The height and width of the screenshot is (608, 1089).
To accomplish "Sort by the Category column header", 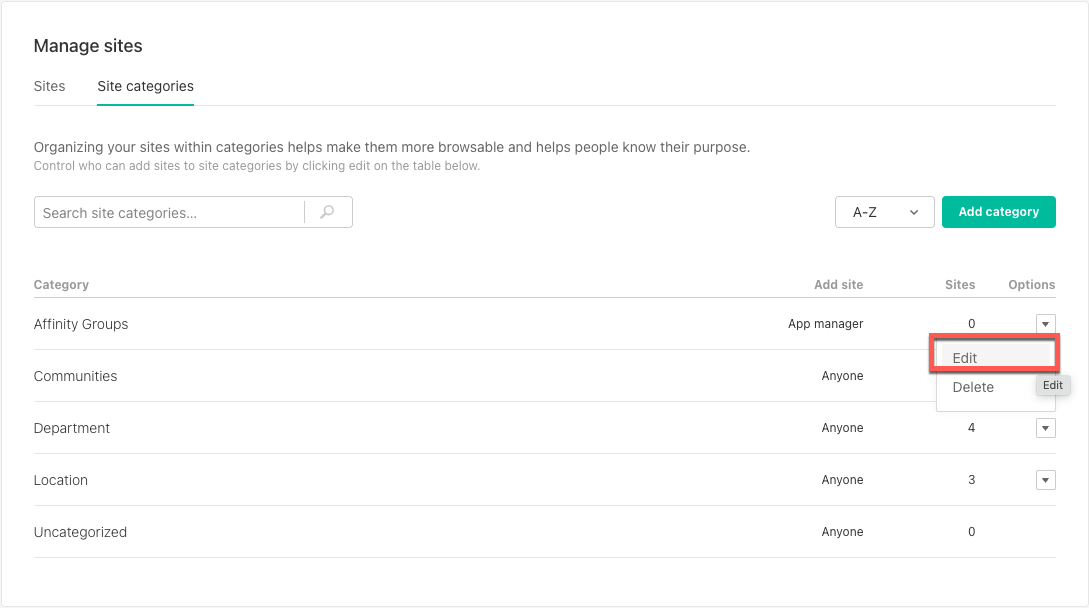I will (61, 284).
